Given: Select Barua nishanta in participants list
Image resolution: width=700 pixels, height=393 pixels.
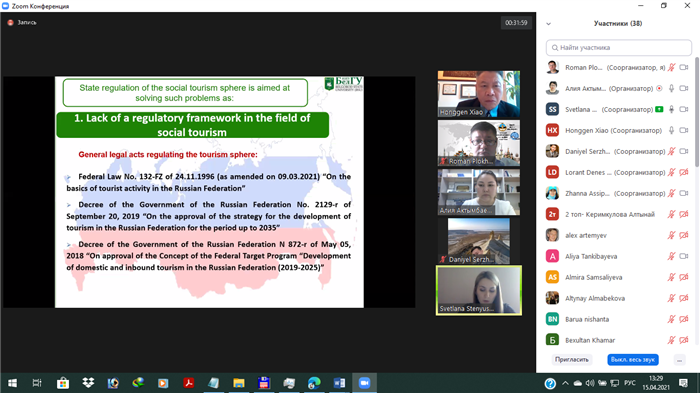Looking at the screenshot, I should pyautogui.click(x=616, y=319).
